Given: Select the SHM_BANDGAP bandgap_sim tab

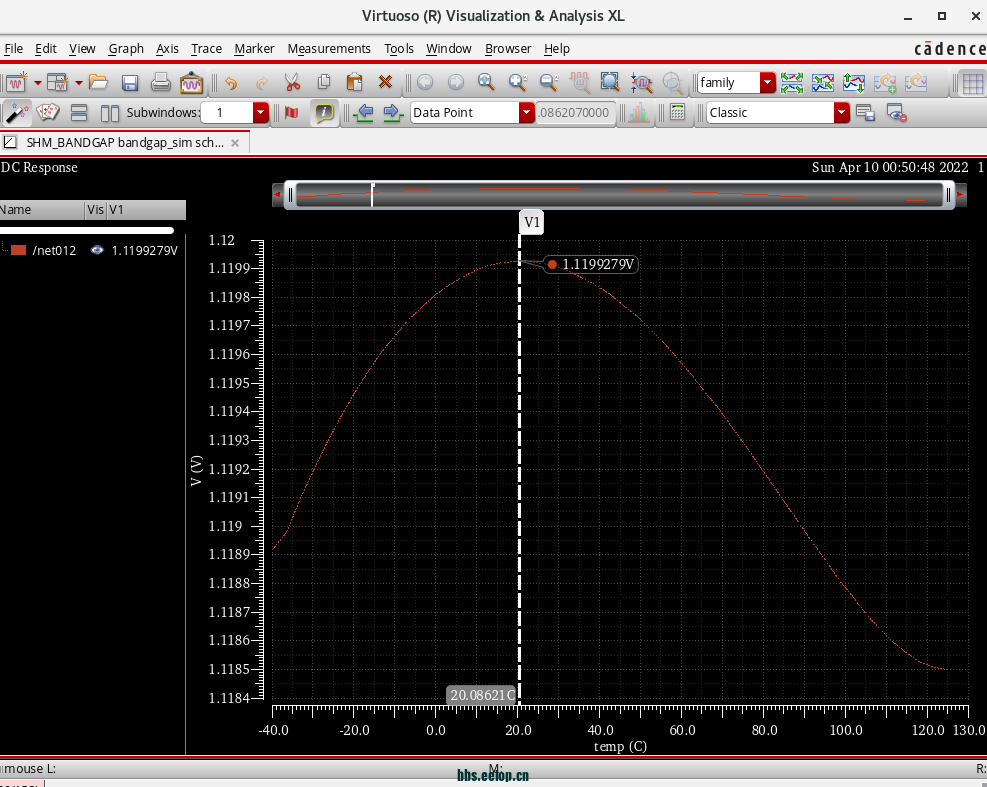Looking at the screenshot, I should click(125, 143).
